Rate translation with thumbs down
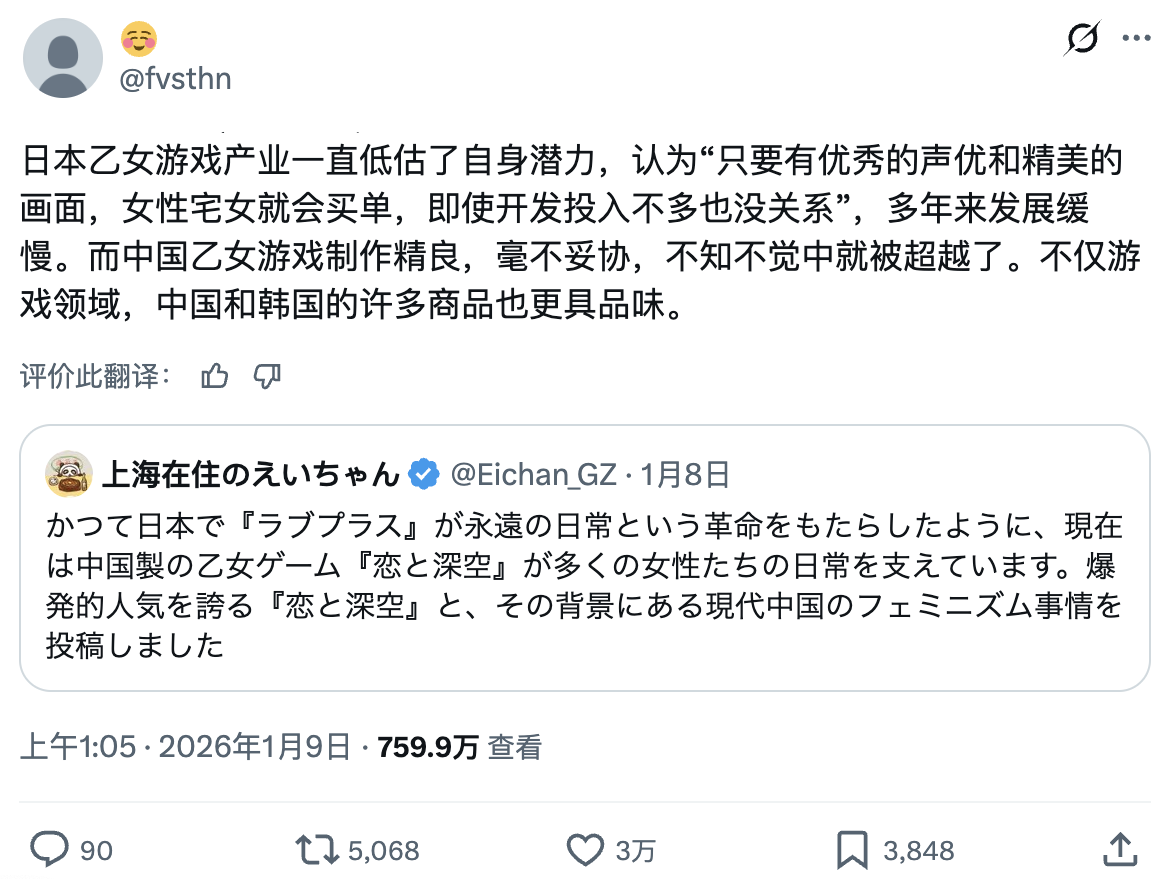 (x=267, y=376)
